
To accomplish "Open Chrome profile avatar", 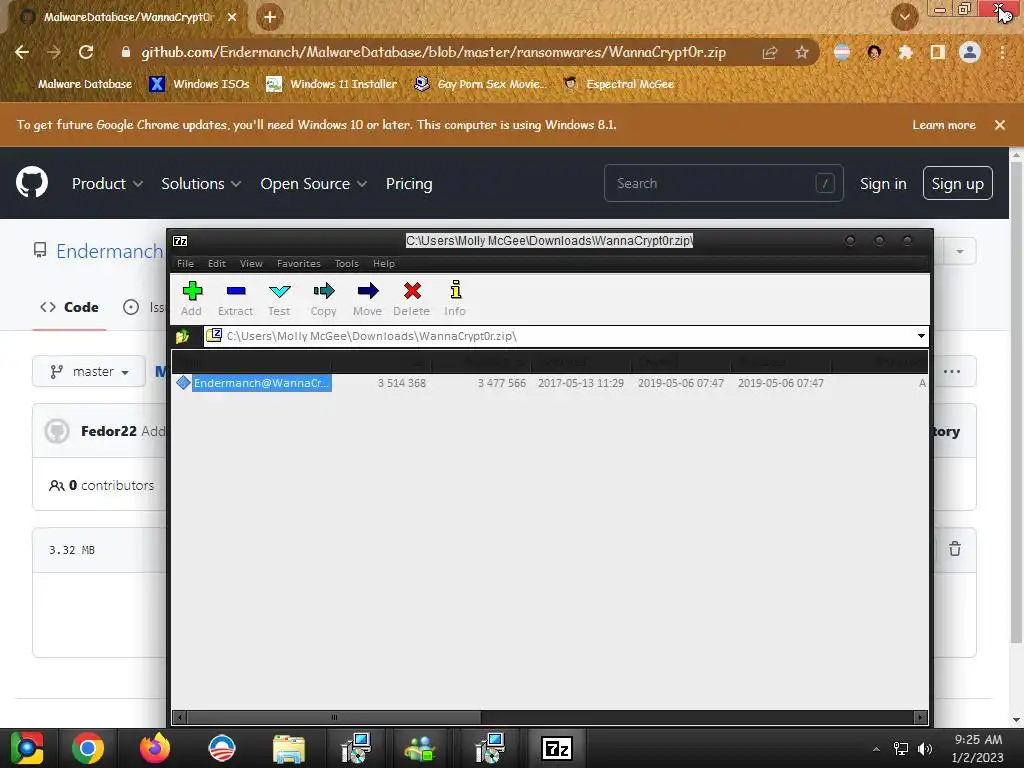I will pyautogui.click(x=970, y=52).
